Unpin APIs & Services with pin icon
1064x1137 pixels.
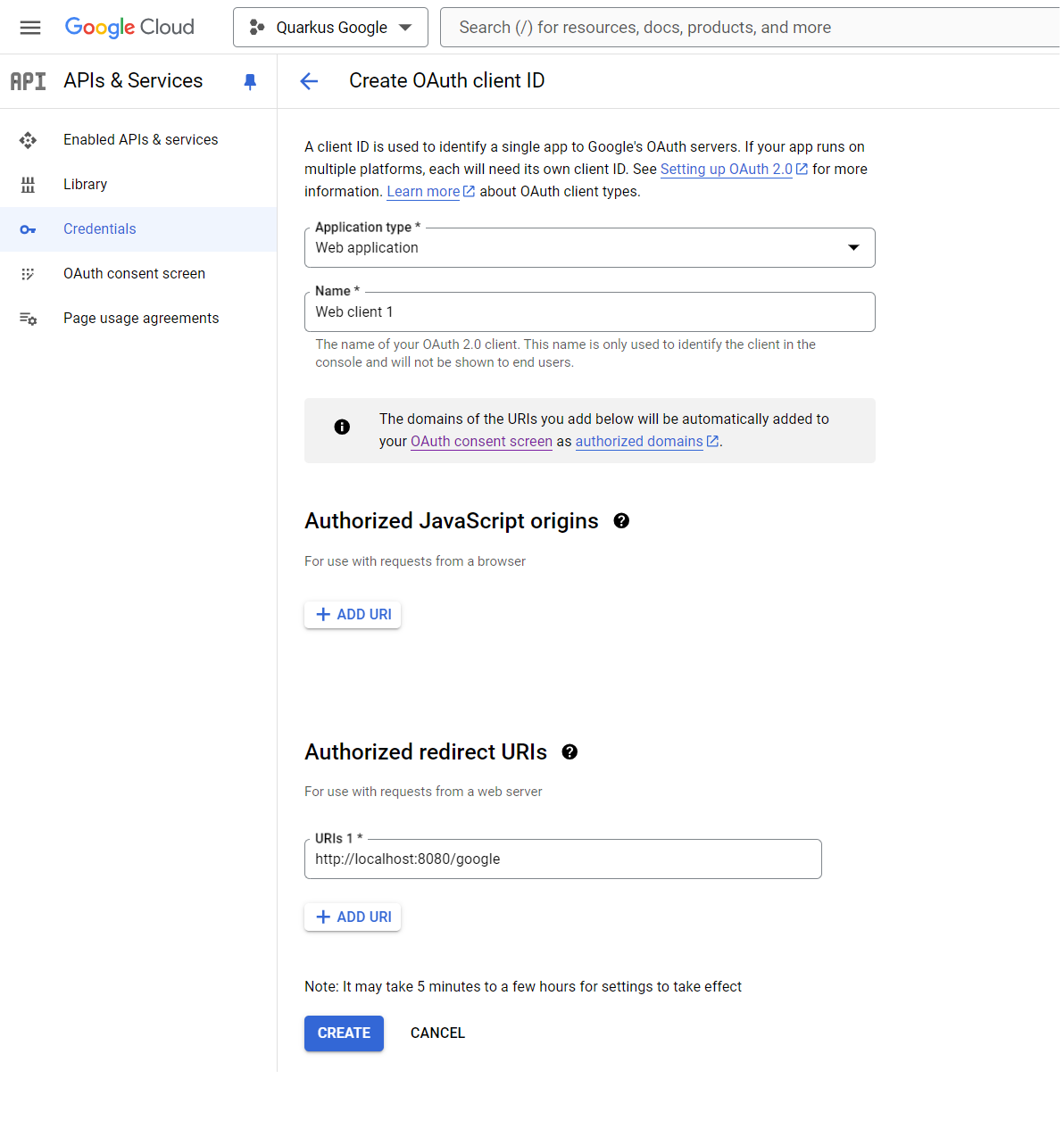click(x=250, y=82)
